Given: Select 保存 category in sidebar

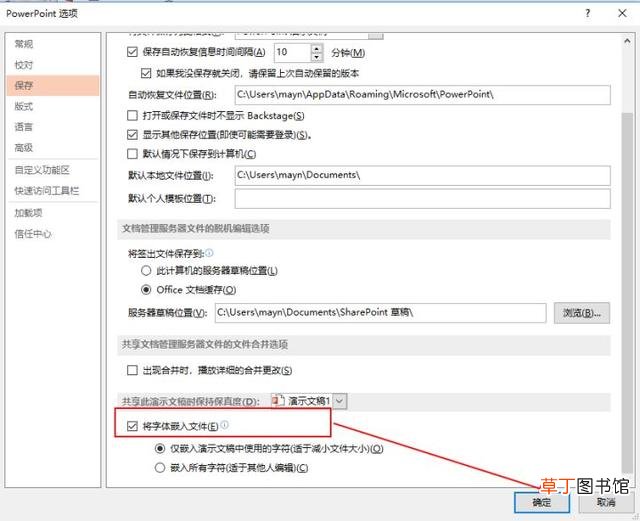Looking at the screenshot, I should point(53,85).
